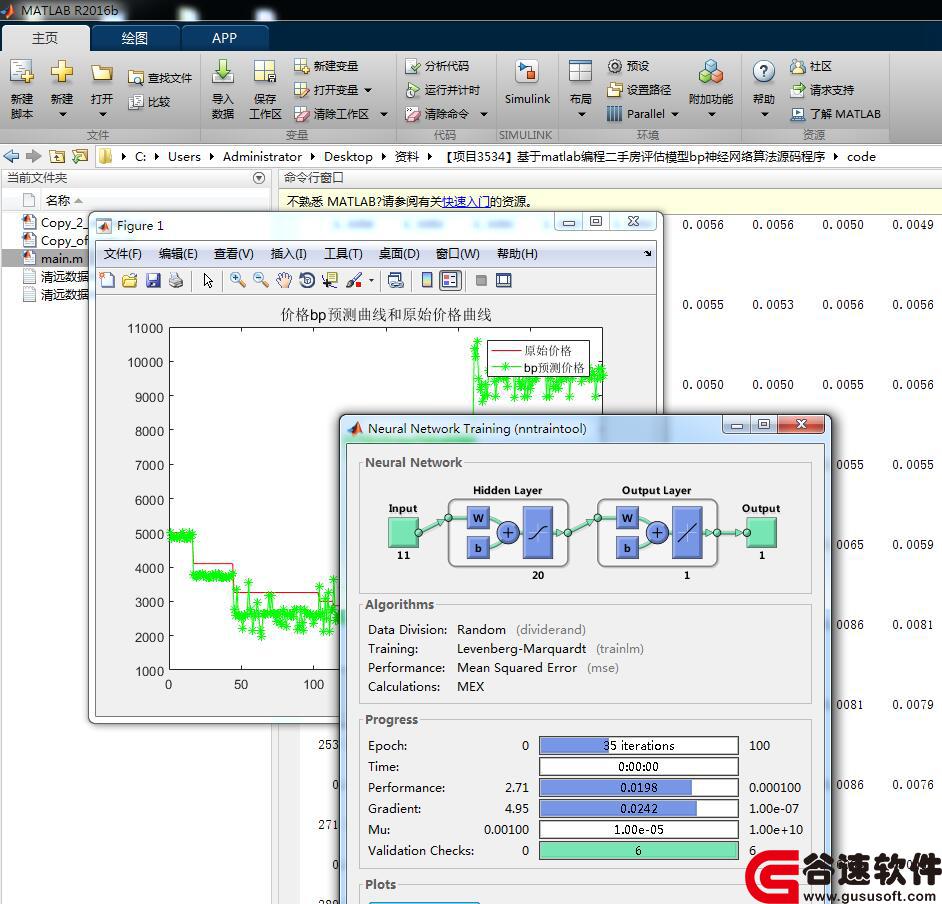Sort files by the 名称 column header
The image size is (942, 904).
coord(58,201)
